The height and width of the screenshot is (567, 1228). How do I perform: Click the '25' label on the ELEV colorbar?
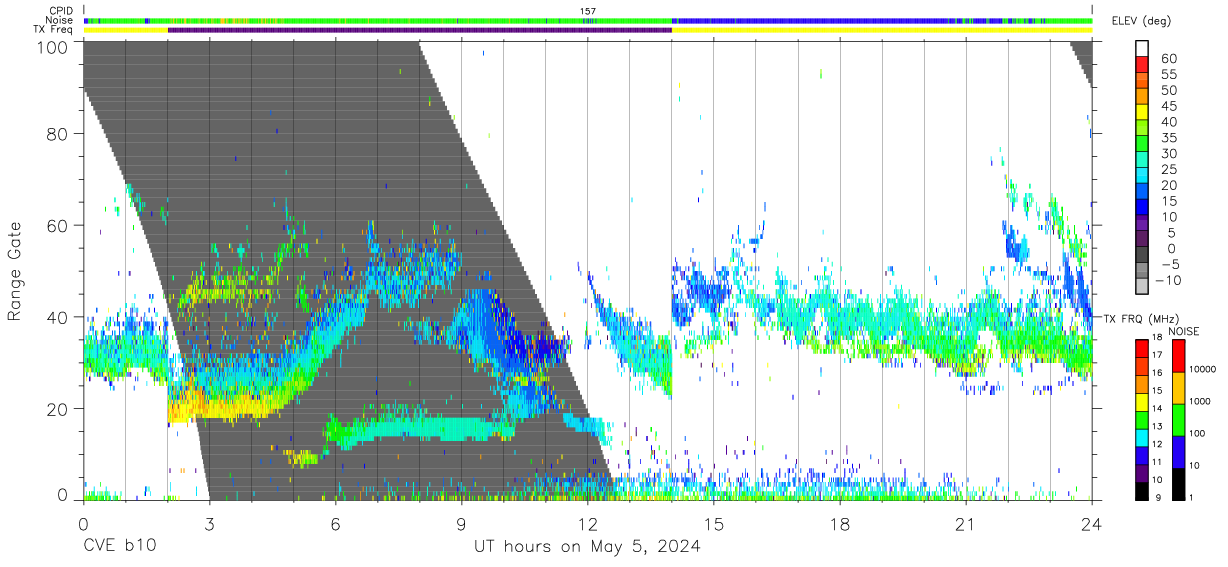pos(1168,169)
